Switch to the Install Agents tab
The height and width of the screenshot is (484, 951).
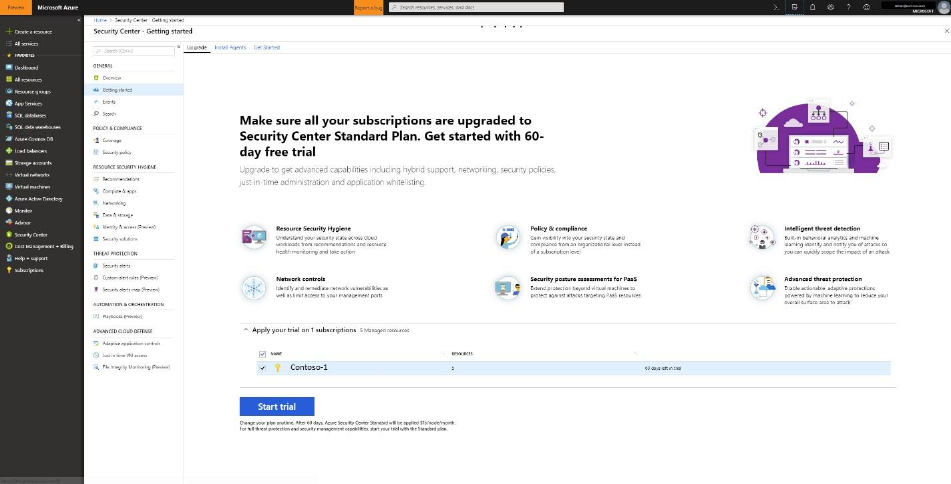point(230,47)
